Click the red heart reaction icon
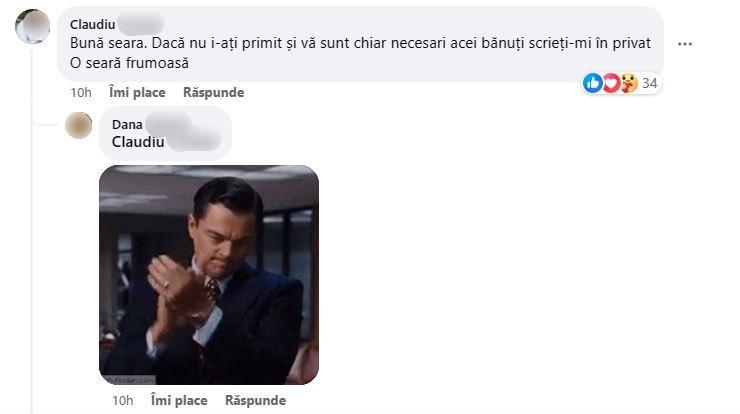 611,83
